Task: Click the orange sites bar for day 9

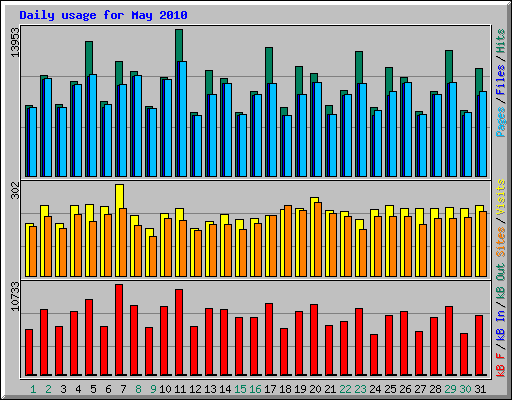Action: [x=153, y=256]
